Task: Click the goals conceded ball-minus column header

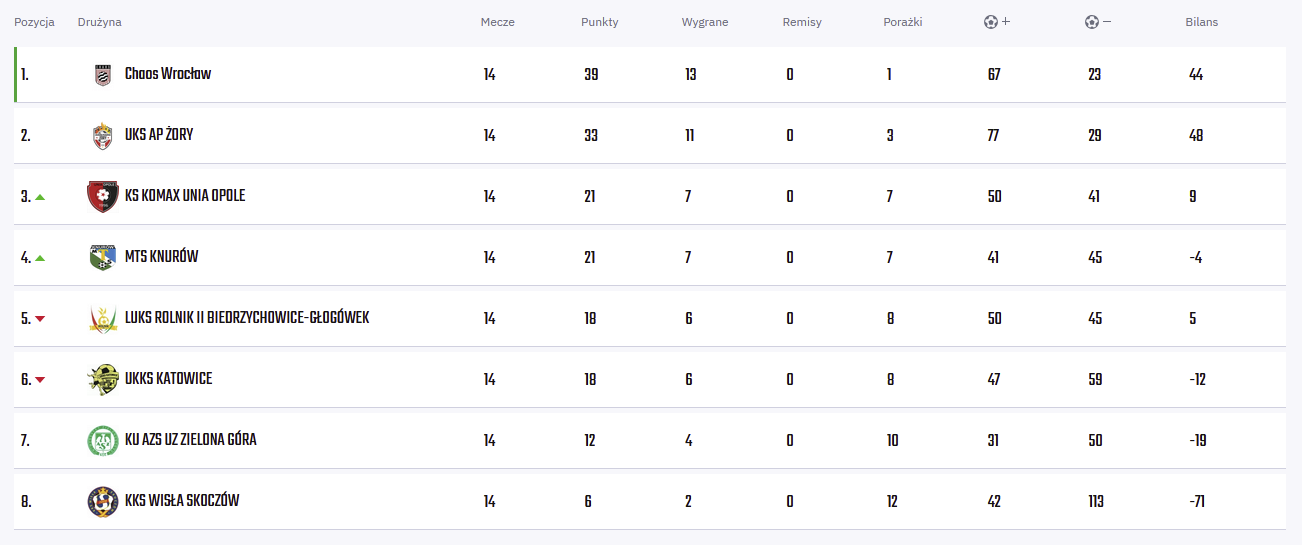Action: click(1098, 22)
